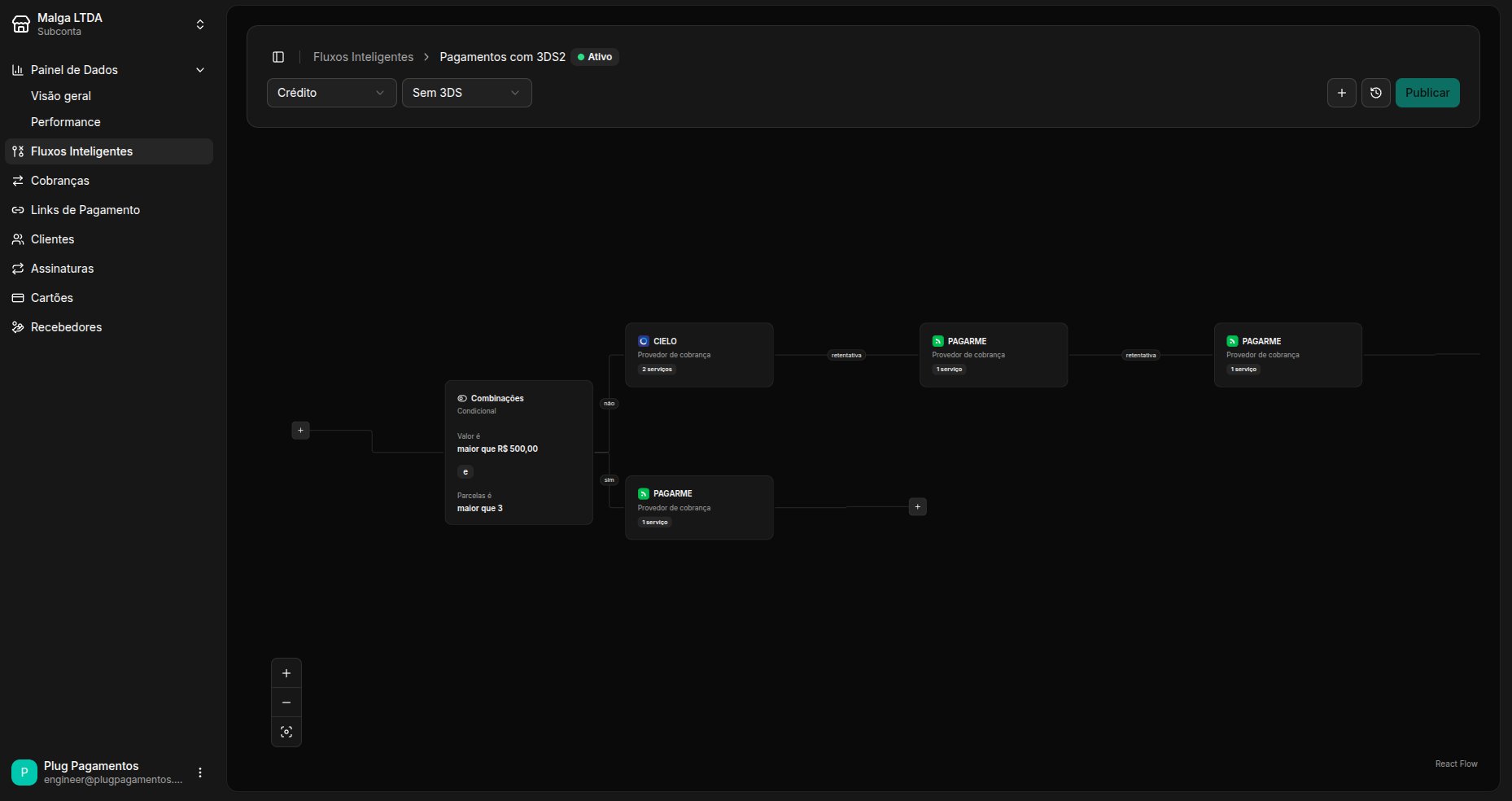Click the 'sim' branch label
The height and width of the screenshot is (801, 1512).
pyautogui.click(x=609, y=480)
